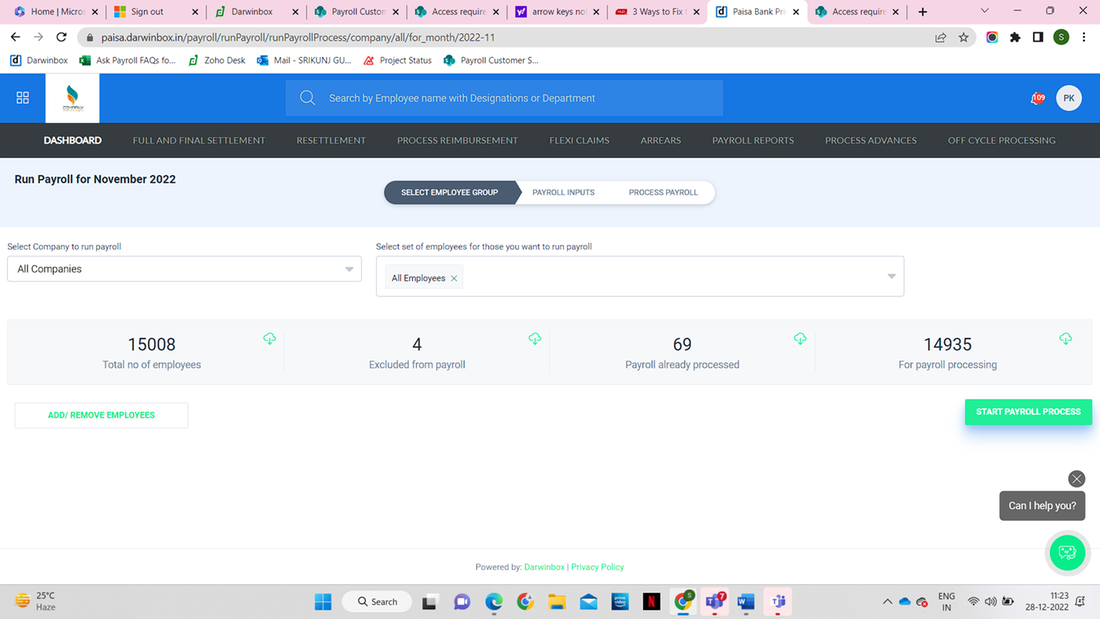Click Add/Remove Employees
Screen dimensions: 1100x619
coord(100,415)
